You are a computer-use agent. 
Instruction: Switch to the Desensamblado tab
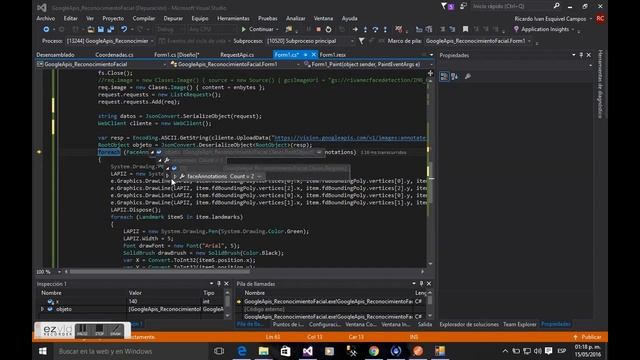point(55,55)
